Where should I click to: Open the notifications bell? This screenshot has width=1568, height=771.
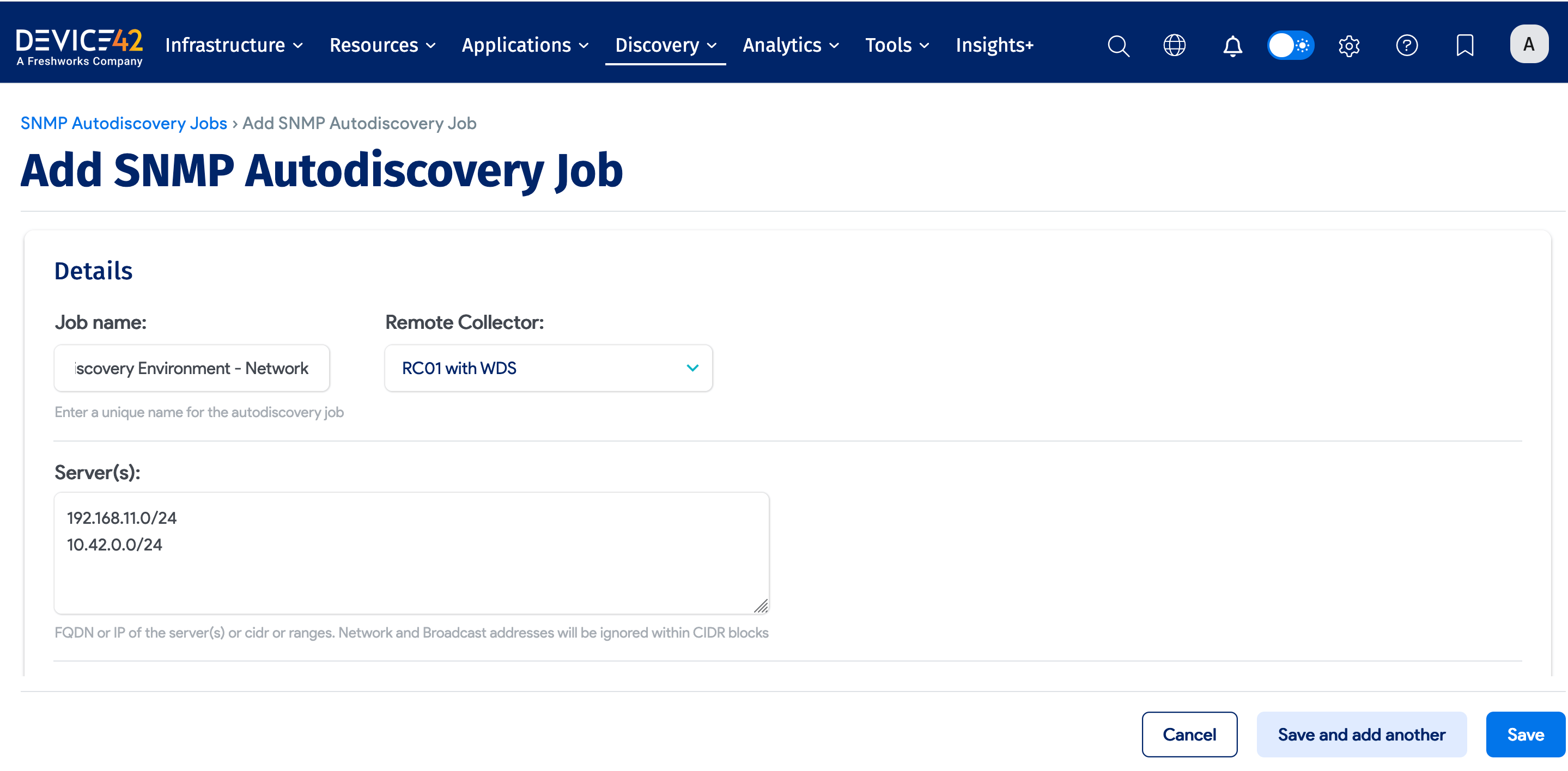point(1232,46)
